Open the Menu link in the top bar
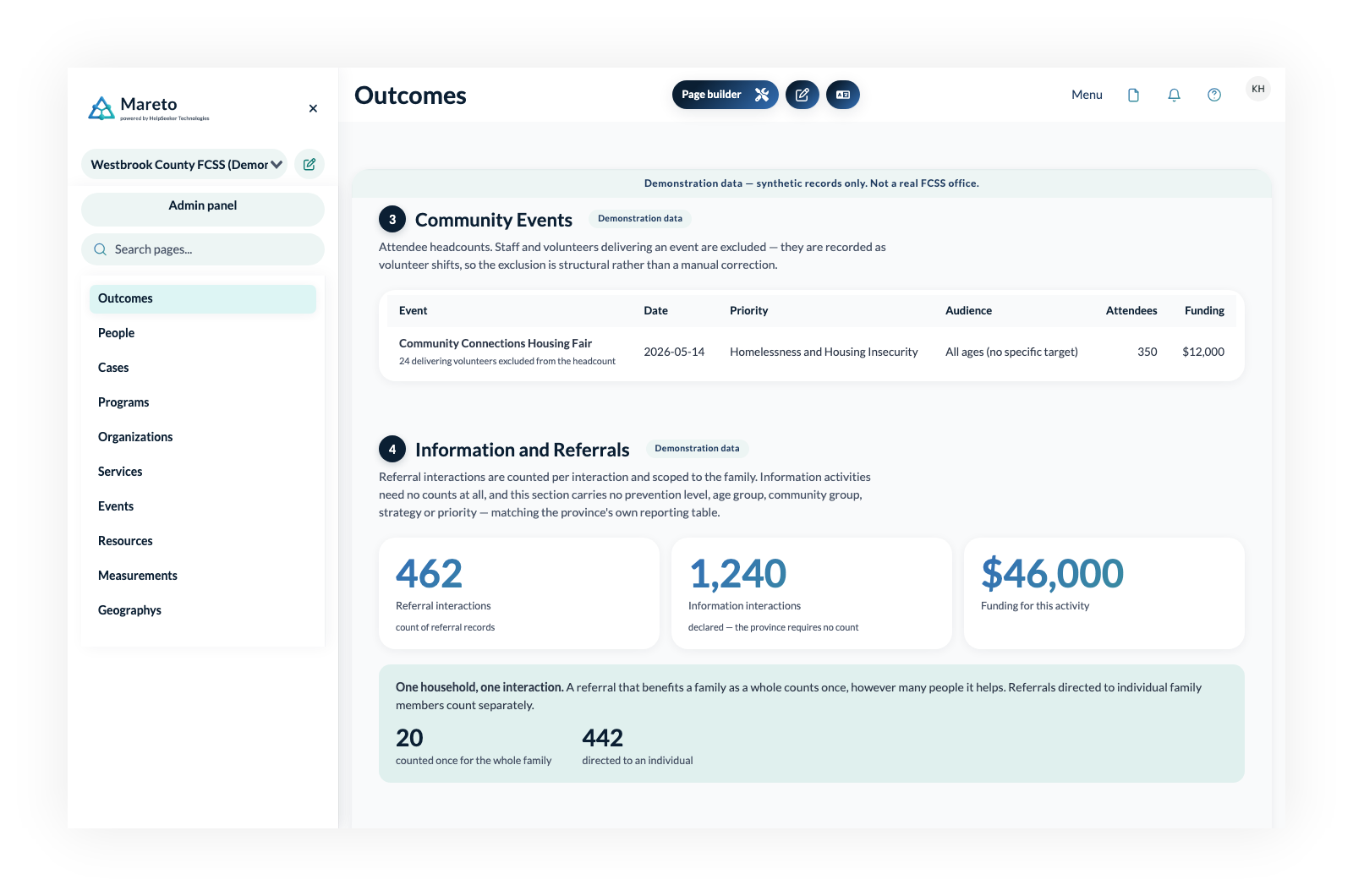This screenshot has height=896, width=1353. click(x=1087, y=95)
